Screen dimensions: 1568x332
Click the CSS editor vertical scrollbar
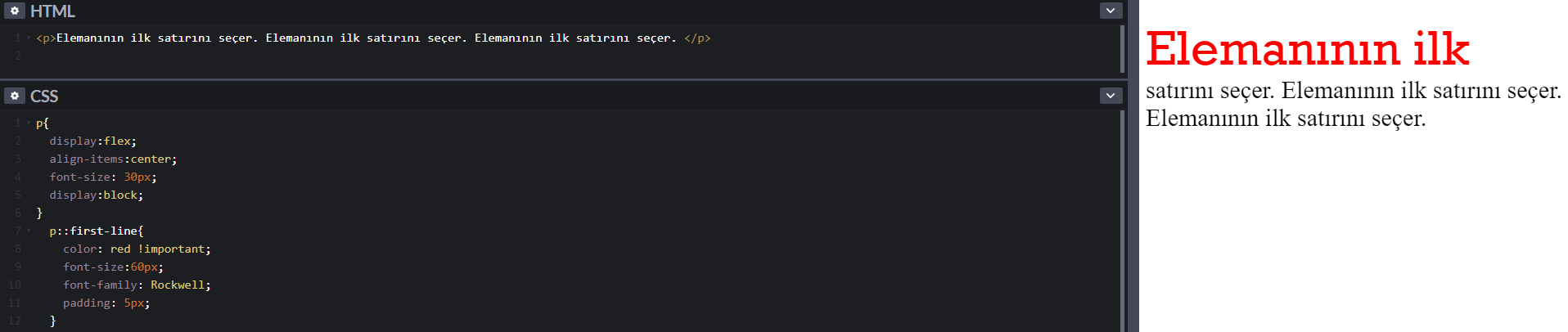[1122, 221]
